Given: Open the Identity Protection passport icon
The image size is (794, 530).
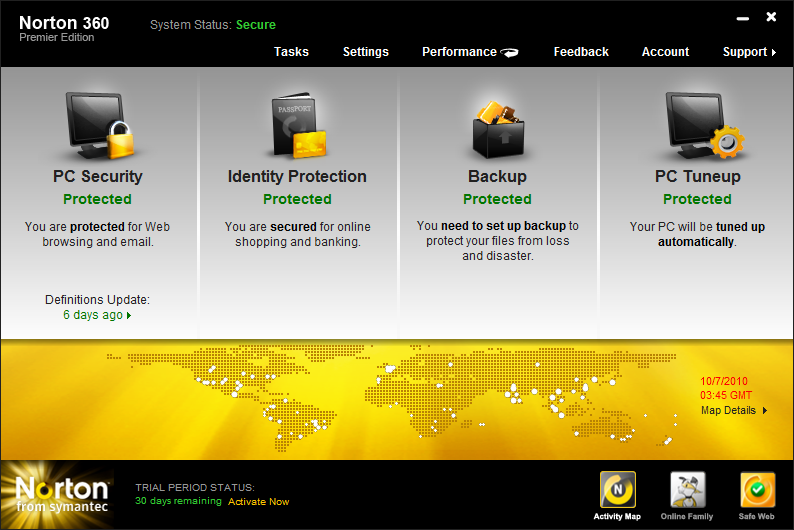Looking at the screenshot, I should click(x=297, y=125).
